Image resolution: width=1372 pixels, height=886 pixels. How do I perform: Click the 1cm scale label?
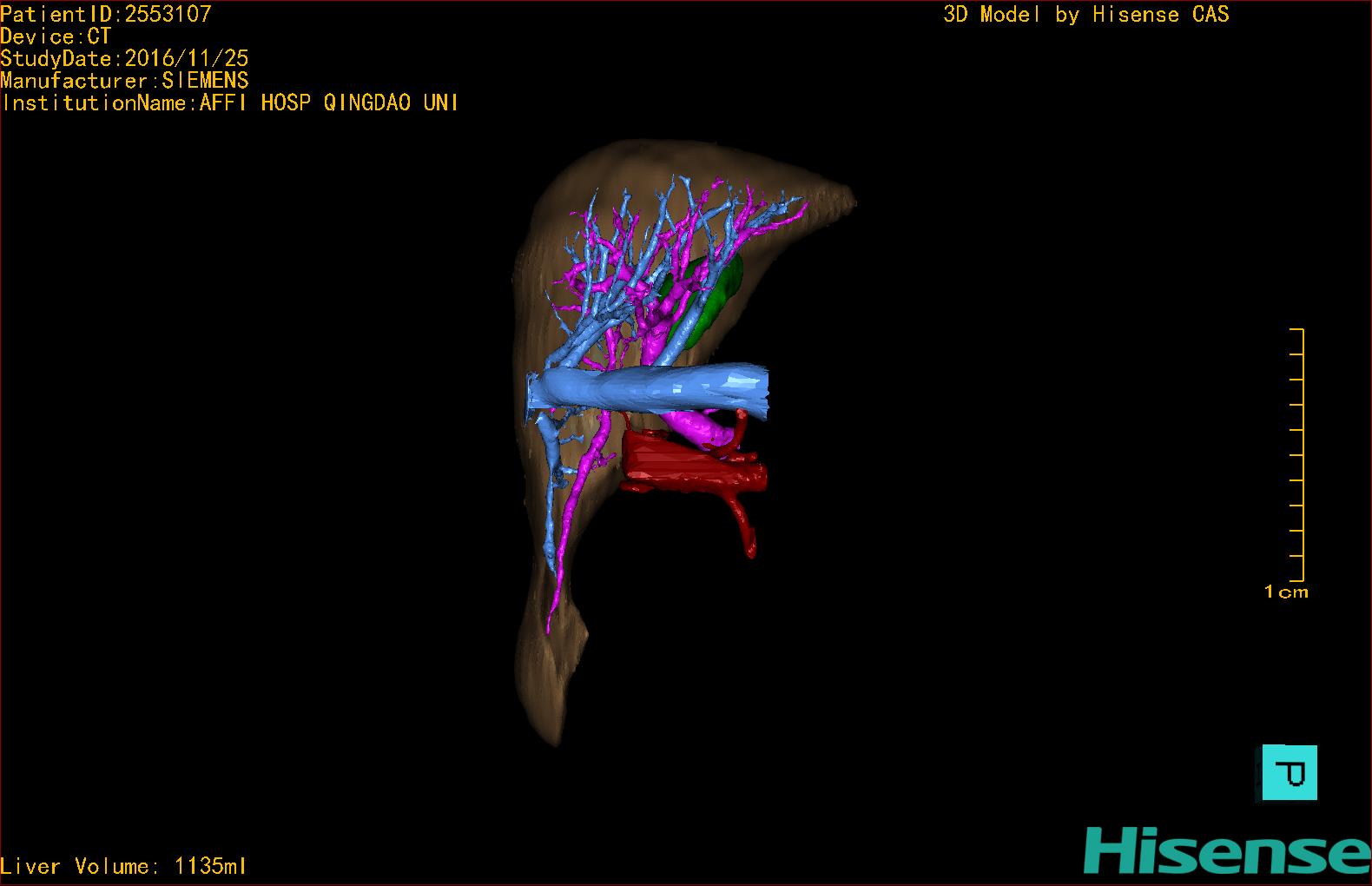(1286, 592)
